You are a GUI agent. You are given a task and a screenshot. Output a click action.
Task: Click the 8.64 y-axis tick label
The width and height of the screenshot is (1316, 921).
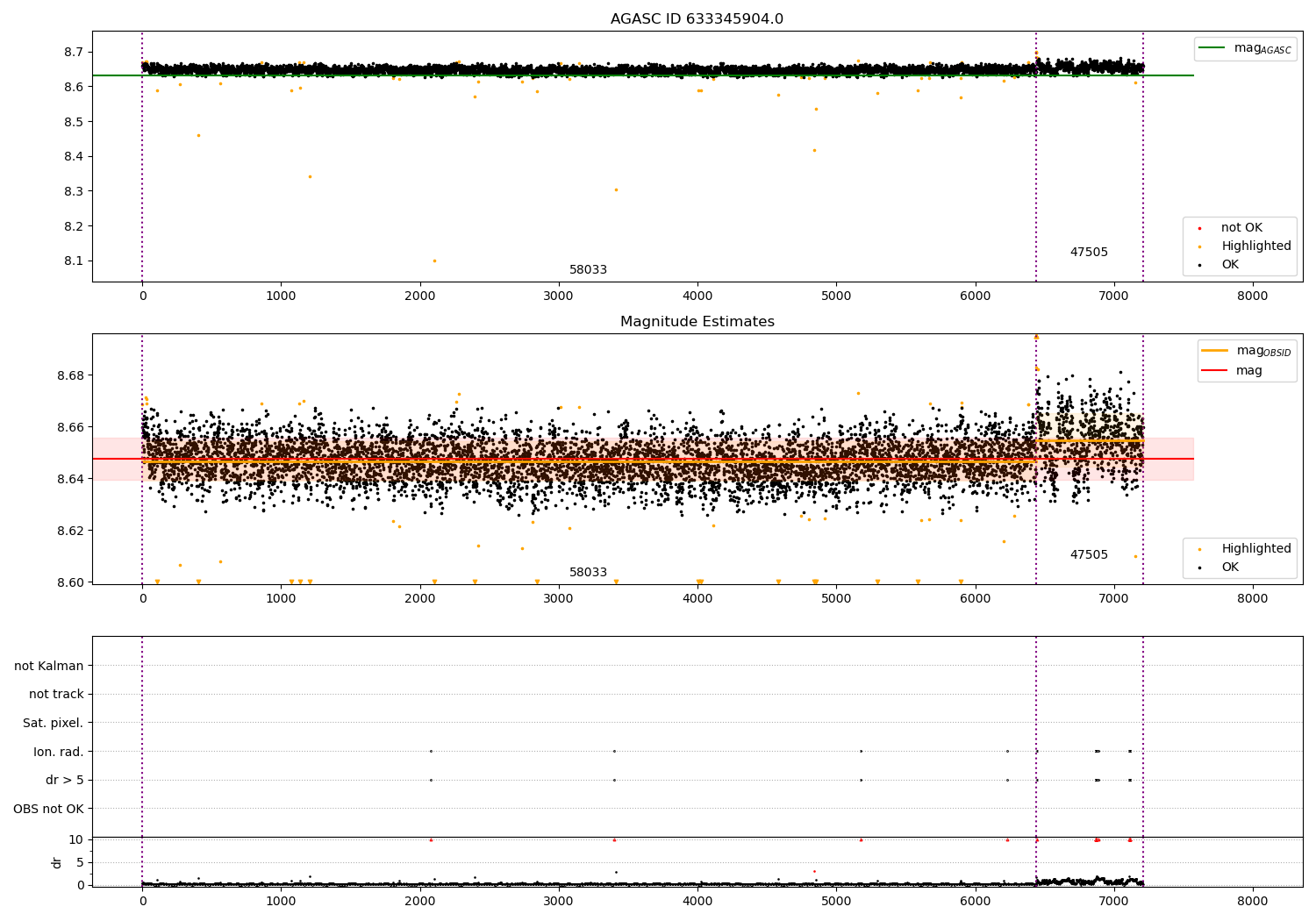70,479
